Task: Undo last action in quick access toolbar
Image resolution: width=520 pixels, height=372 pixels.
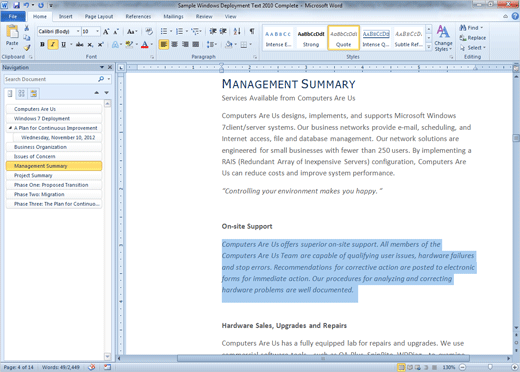Action: pos(26,5)
